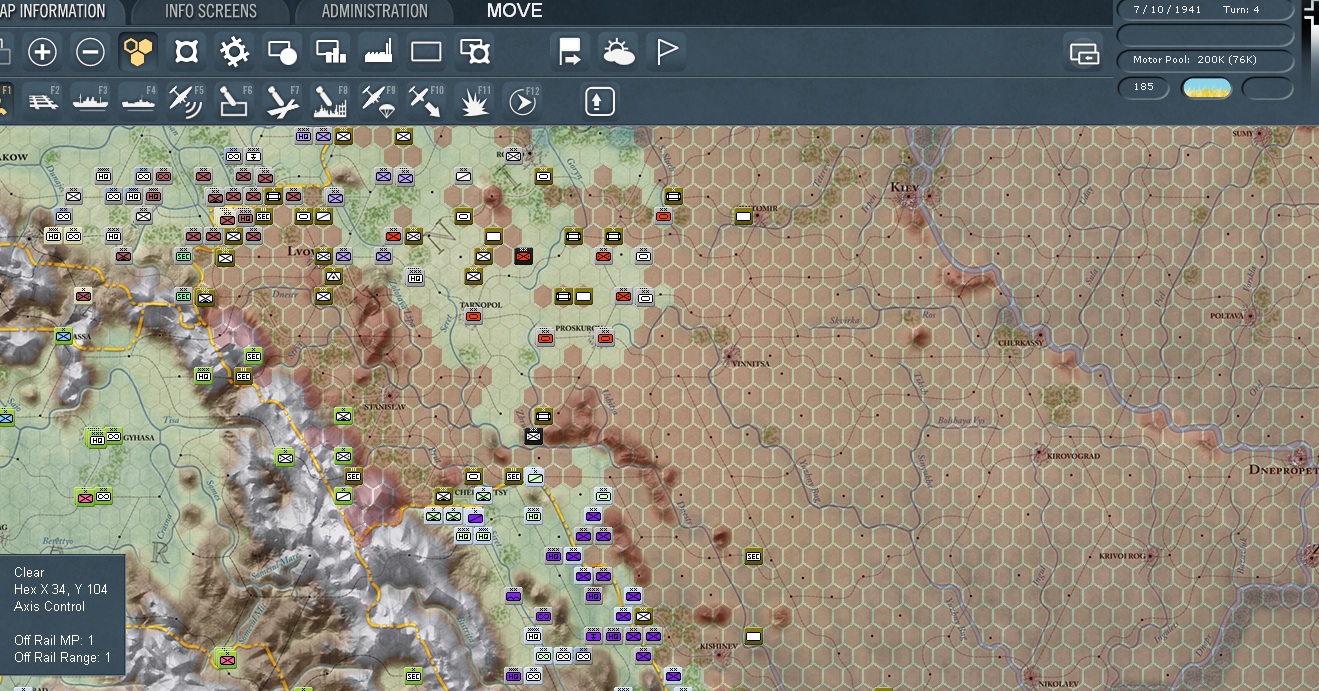Toggle the factory display icon
This screenshot has width=1319, height=691.
pos(377,52)
